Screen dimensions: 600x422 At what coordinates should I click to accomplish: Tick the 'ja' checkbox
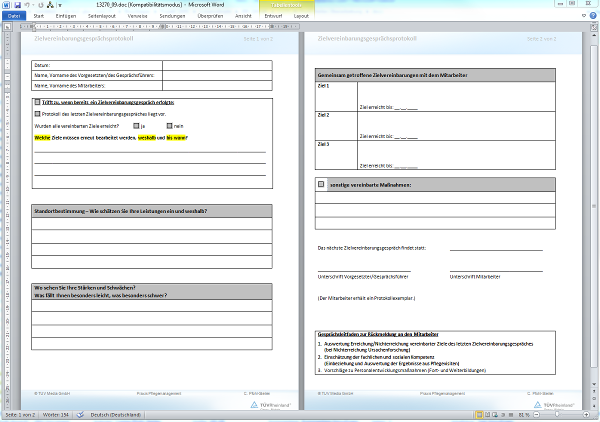[135, 126]
